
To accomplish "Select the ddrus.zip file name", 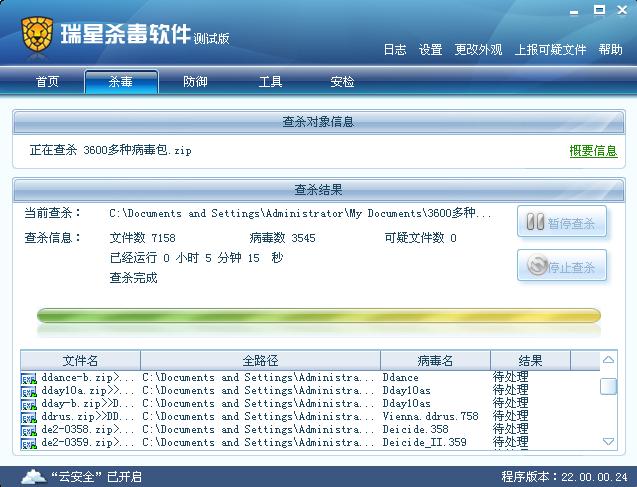I will 88,417.
